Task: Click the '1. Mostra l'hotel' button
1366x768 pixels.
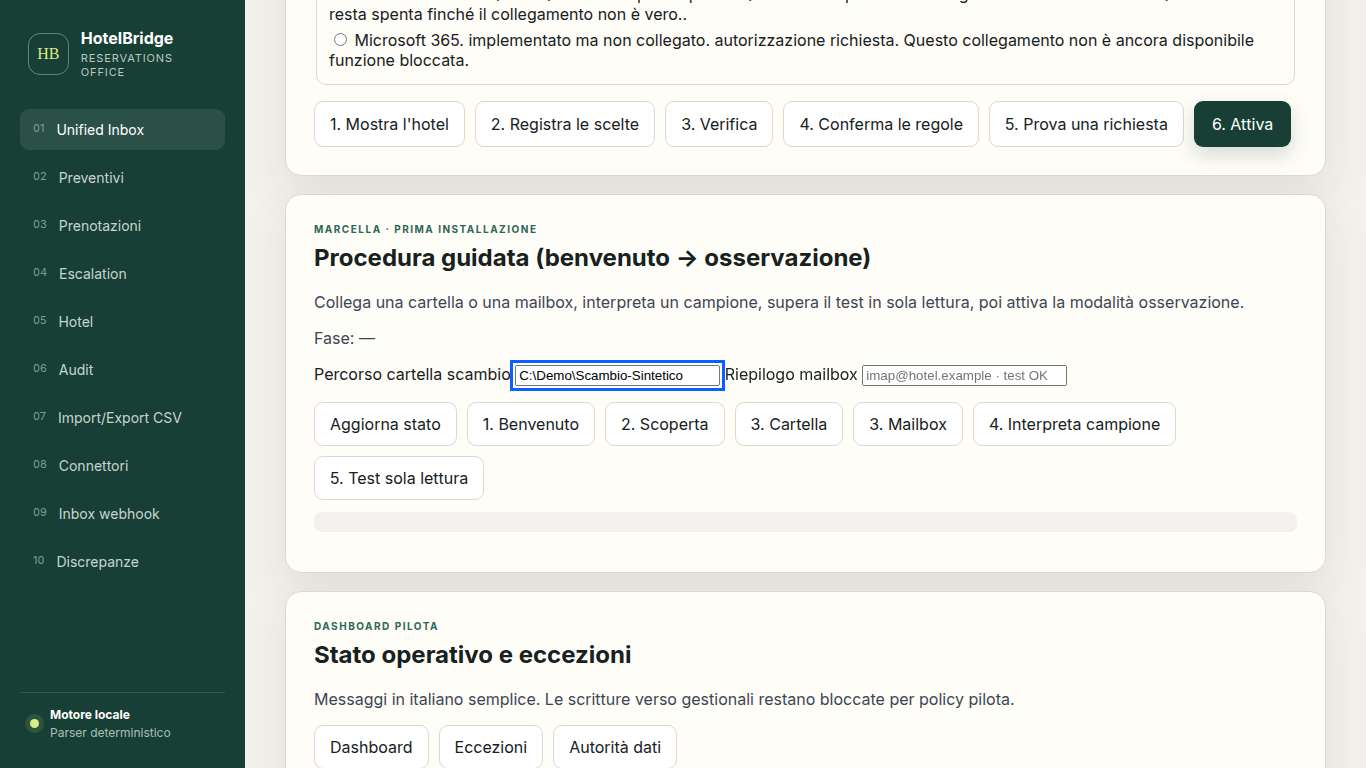Action: [389, 125]
